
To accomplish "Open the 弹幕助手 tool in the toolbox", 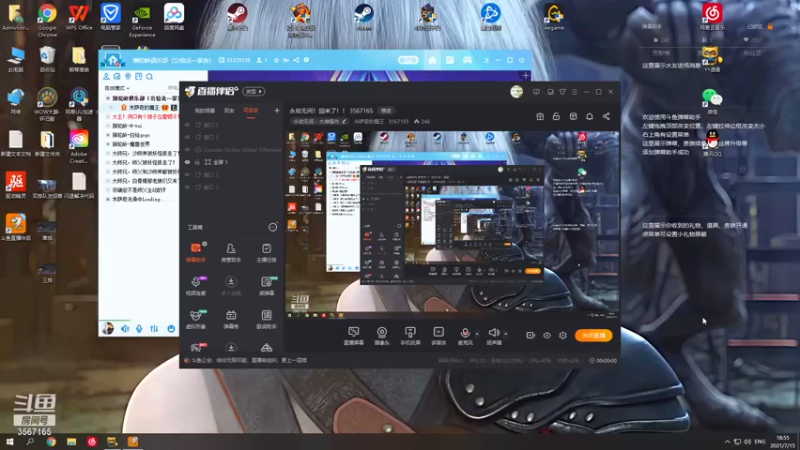I will point(196,252).
